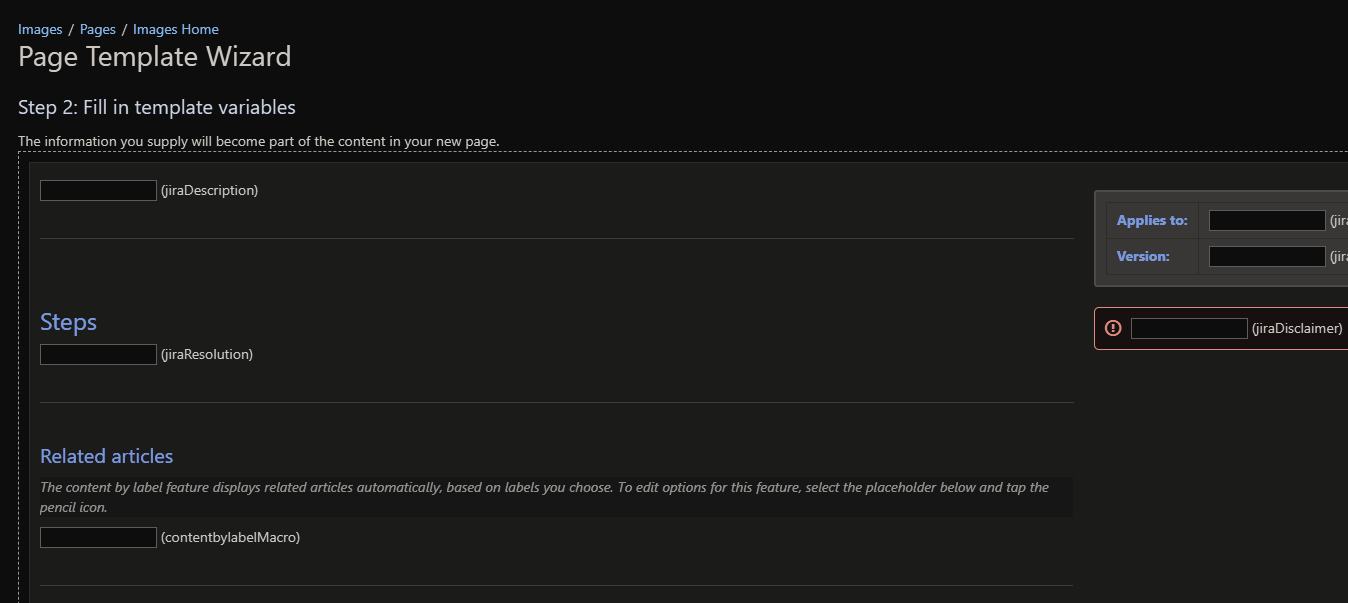Focus the Applies to input field
This screenshot has width=1348, height=603.
pos(1267,220)
